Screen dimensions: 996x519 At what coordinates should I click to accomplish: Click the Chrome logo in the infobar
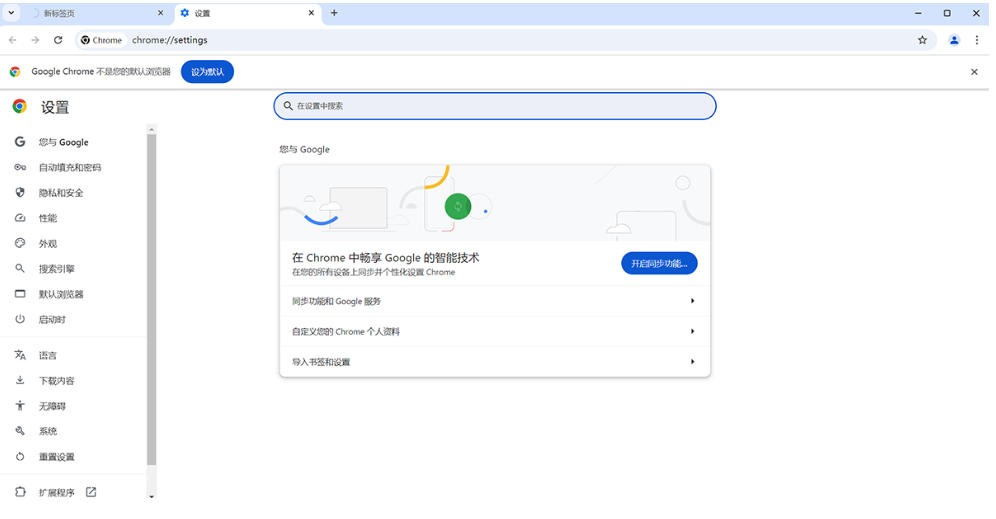pyautogui.click(x=15, y=72)
